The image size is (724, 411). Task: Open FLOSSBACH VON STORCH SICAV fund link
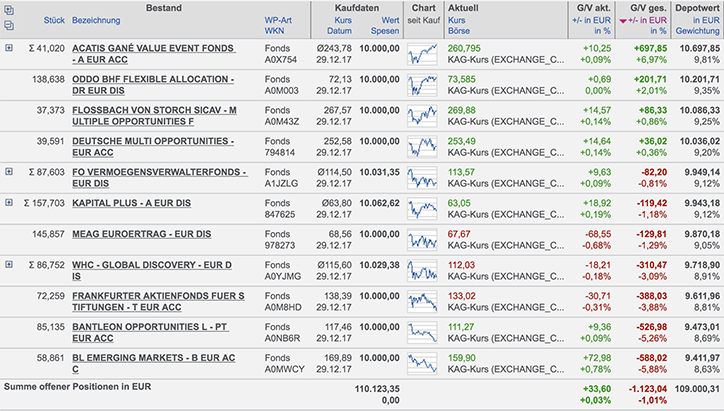154,115
